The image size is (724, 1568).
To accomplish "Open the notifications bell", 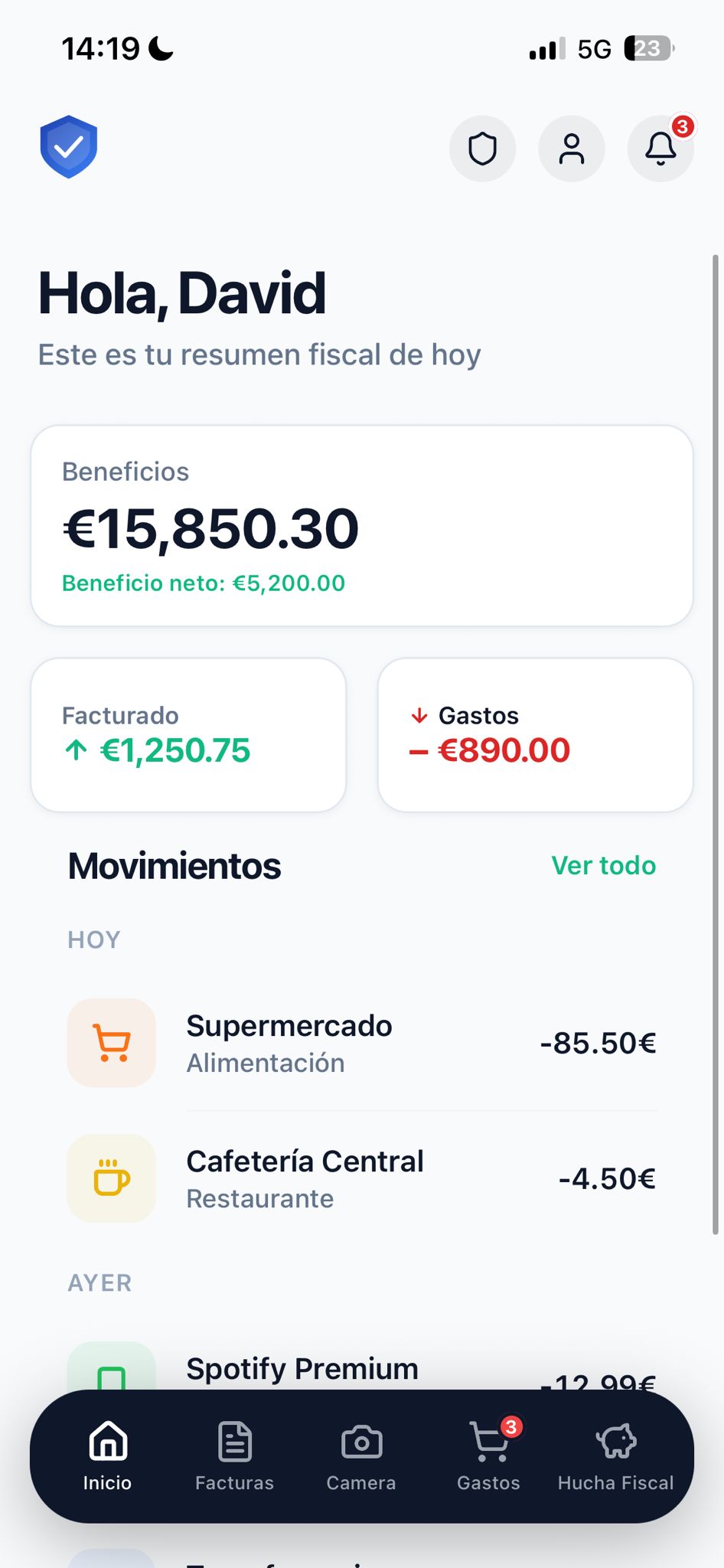I will click(660, 149).
